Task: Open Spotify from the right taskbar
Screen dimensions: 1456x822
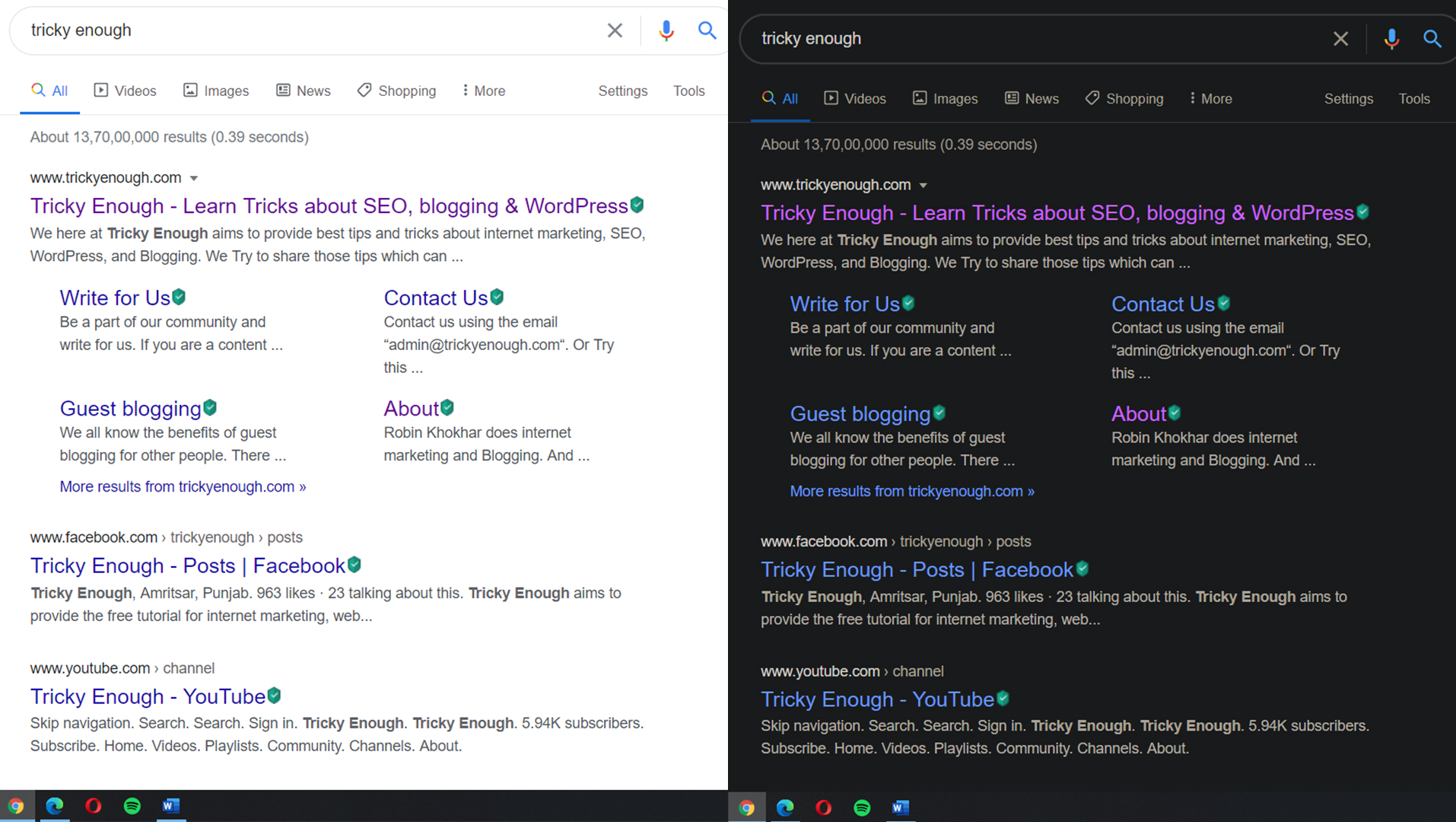Action: tap(862, 808)
